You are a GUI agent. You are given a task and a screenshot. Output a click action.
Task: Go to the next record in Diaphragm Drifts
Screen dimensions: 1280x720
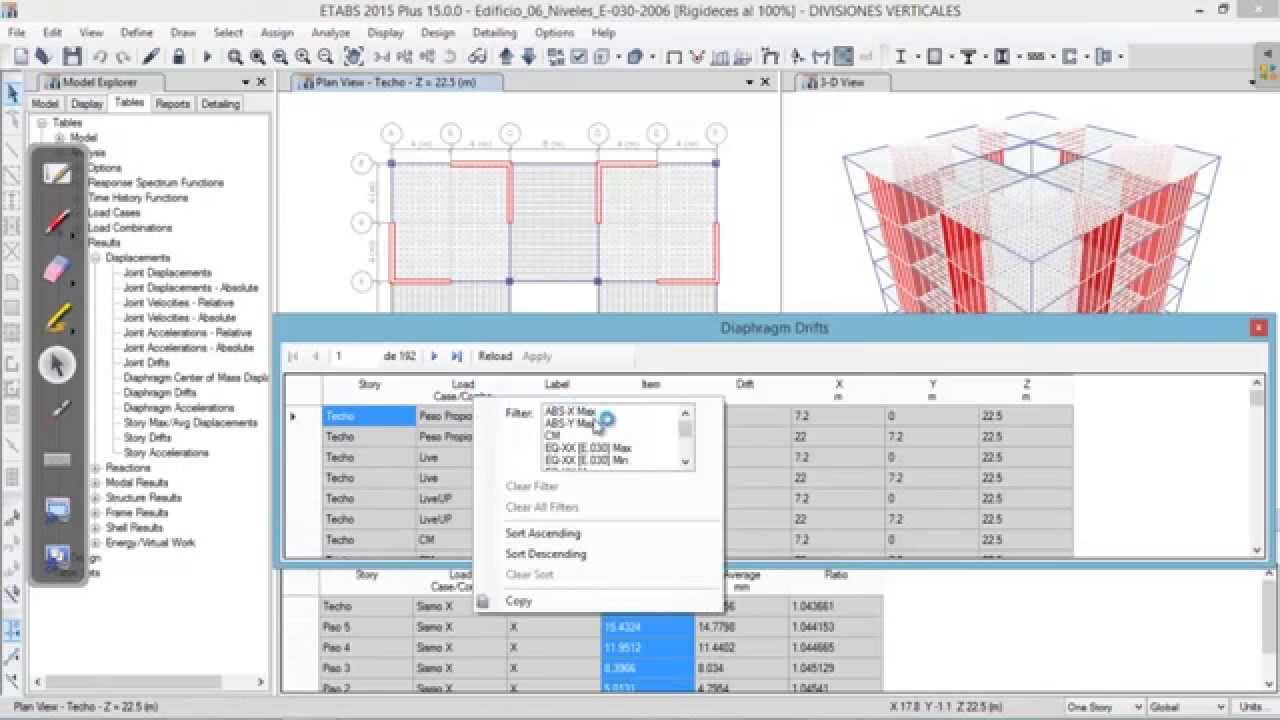[x=434, y=356]
